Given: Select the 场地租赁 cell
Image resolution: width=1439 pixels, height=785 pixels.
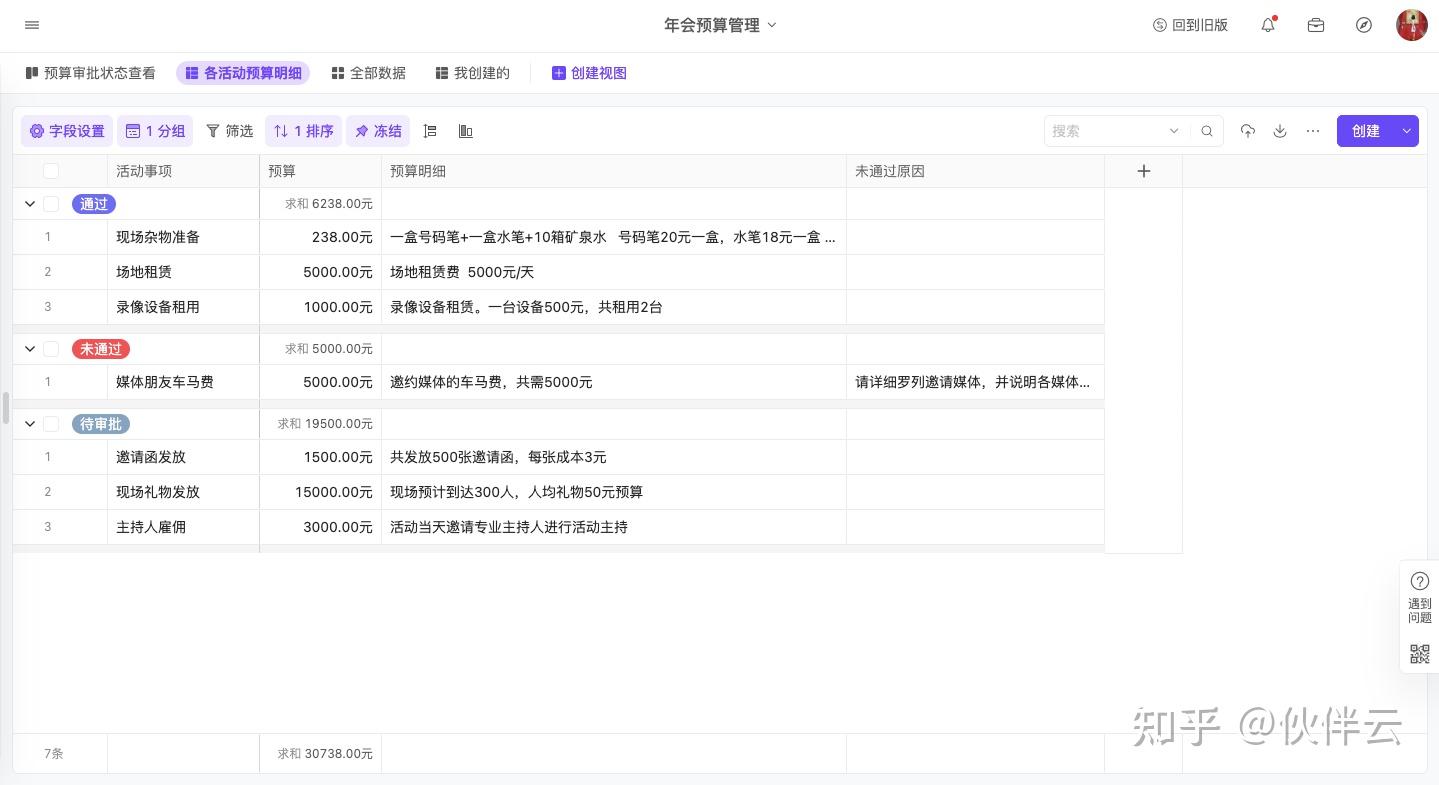Looking at the screenshot, I should (183, 272).
